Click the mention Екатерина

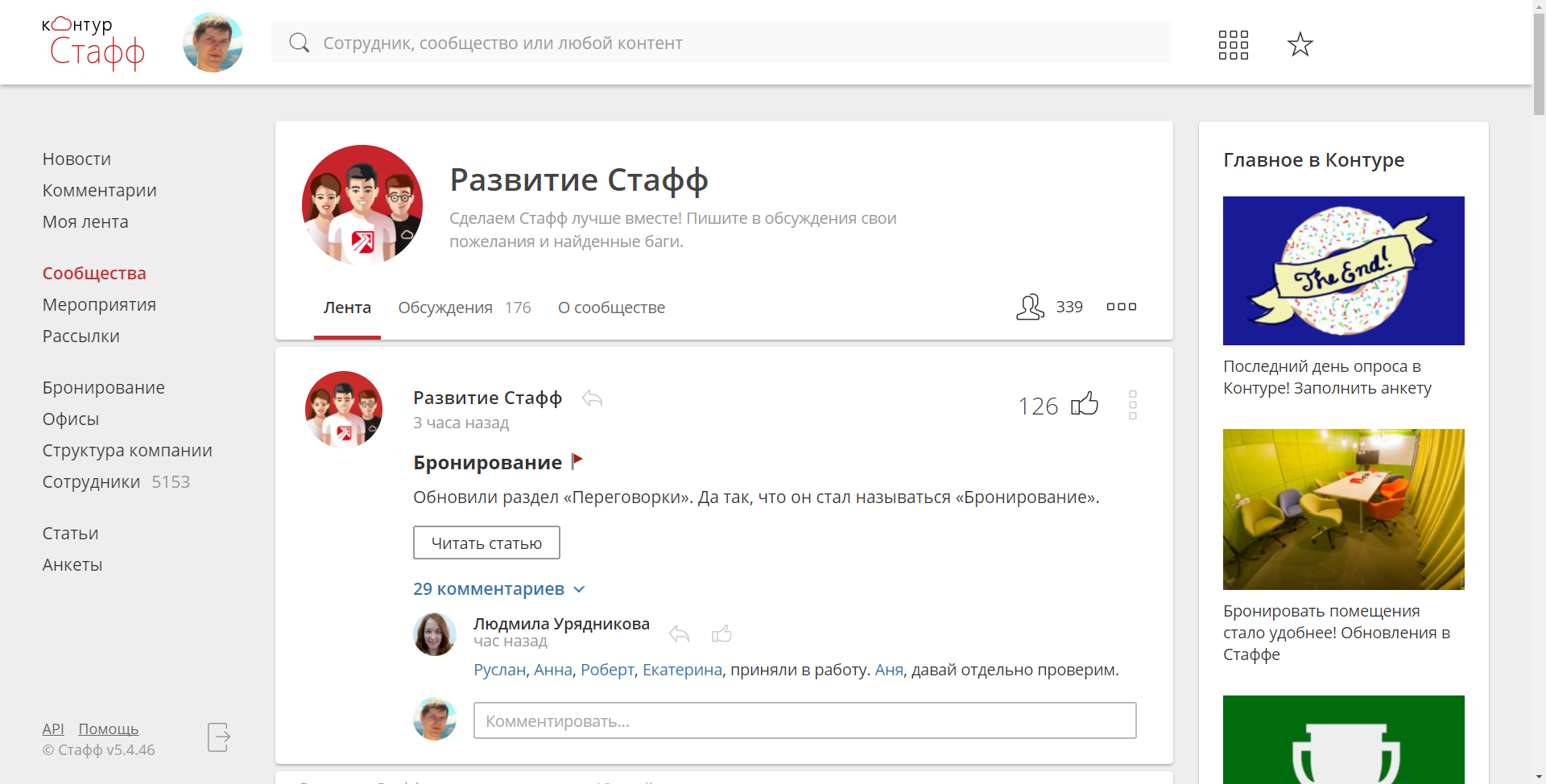pos(682,670)
